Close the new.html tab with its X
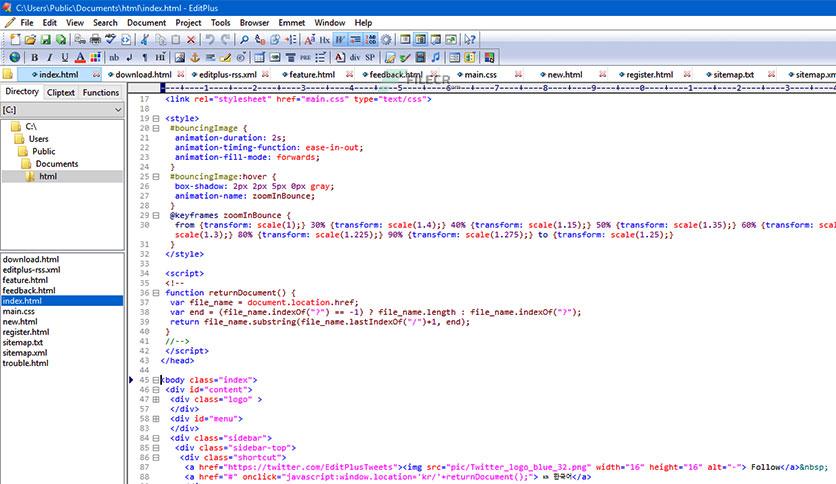The height and width of the screenshot is (484, 836). tap(602, 75)
